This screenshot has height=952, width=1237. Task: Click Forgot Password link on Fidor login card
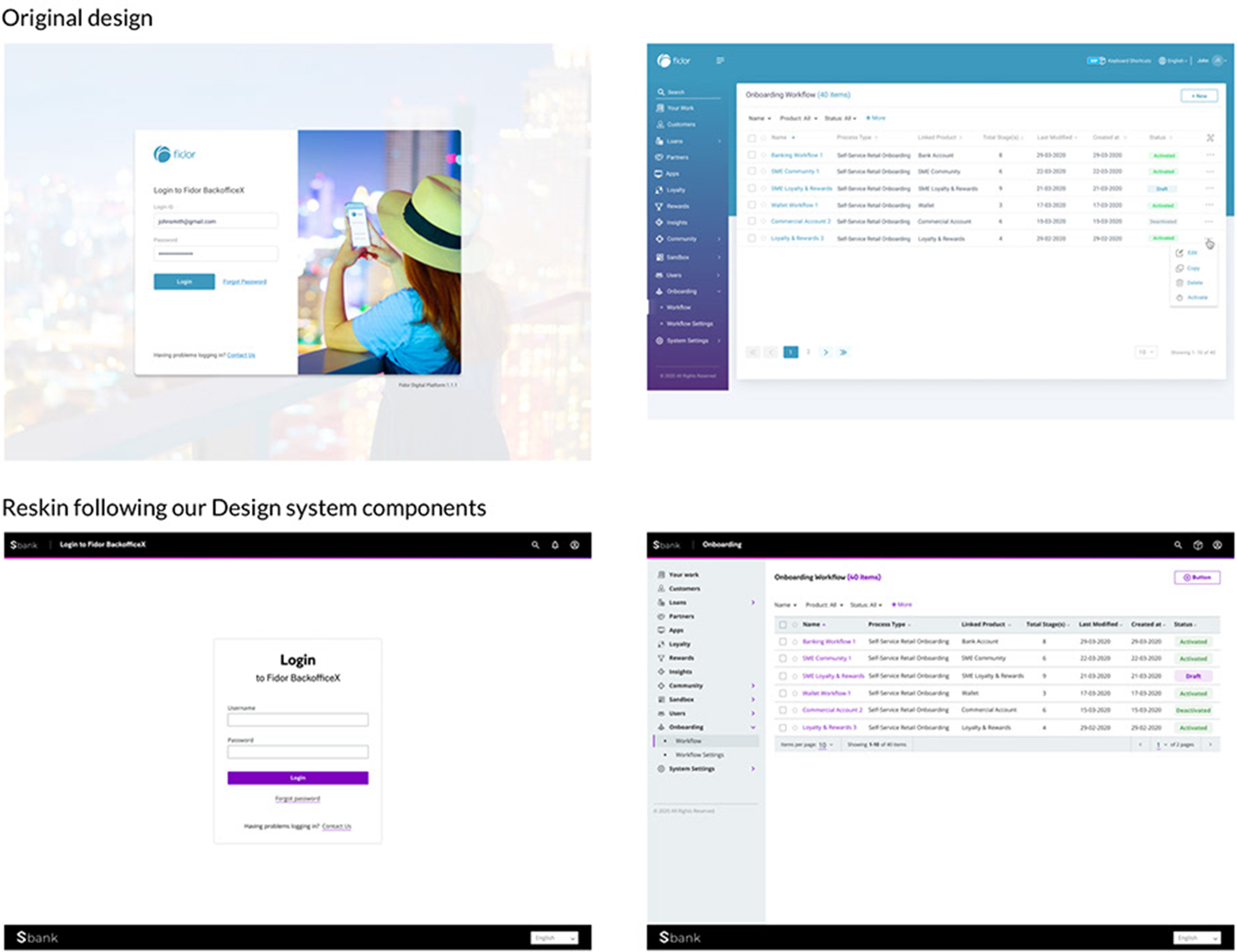pos(245,282)
